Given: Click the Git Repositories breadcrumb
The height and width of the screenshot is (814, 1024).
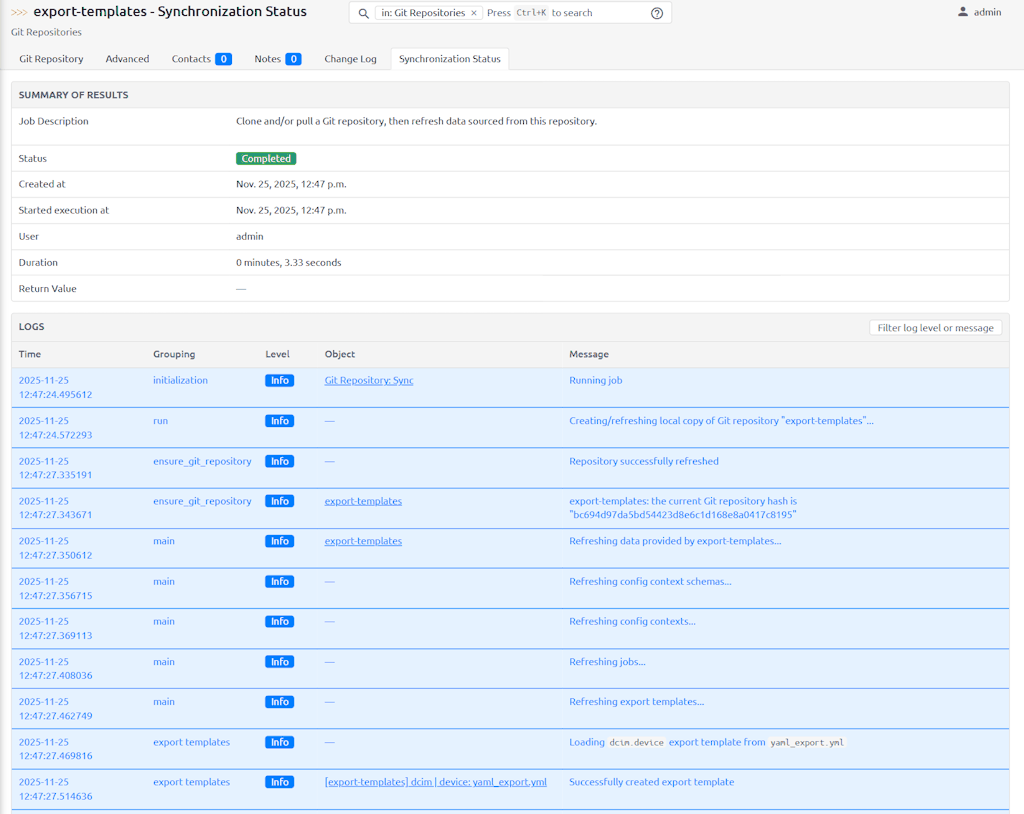Looking at the screenshot, I should [x=46, y=32].
